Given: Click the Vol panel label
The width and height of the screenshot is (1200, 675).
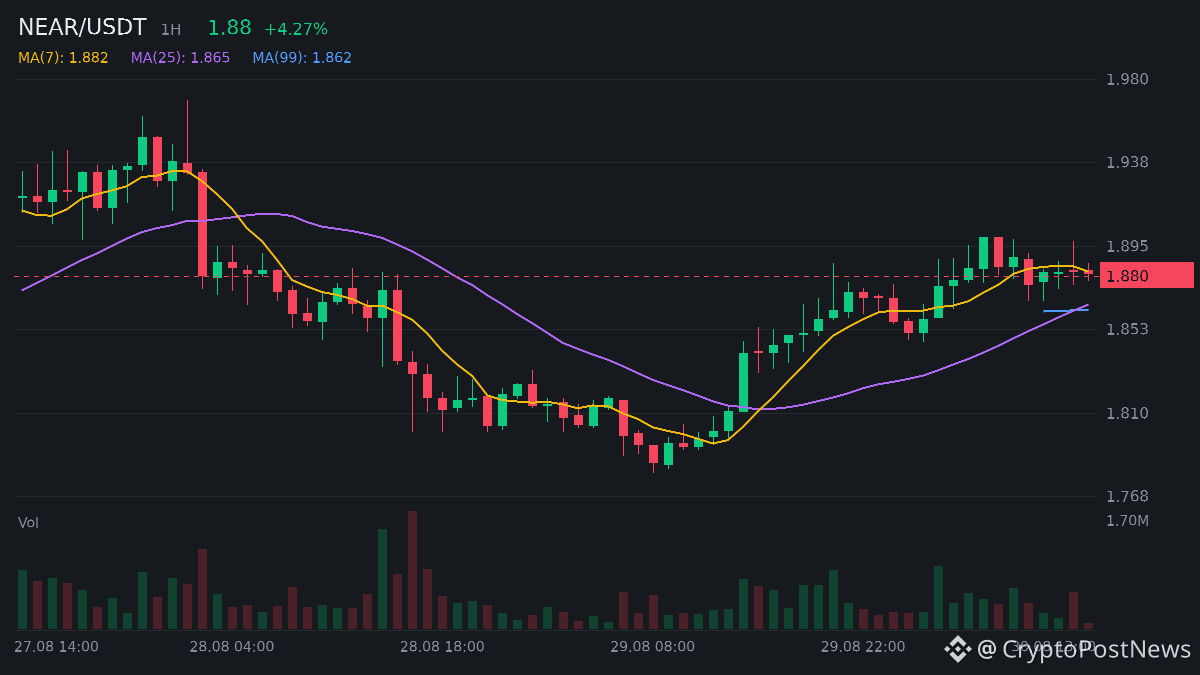Looking at the screenshot, I should 28,523.
